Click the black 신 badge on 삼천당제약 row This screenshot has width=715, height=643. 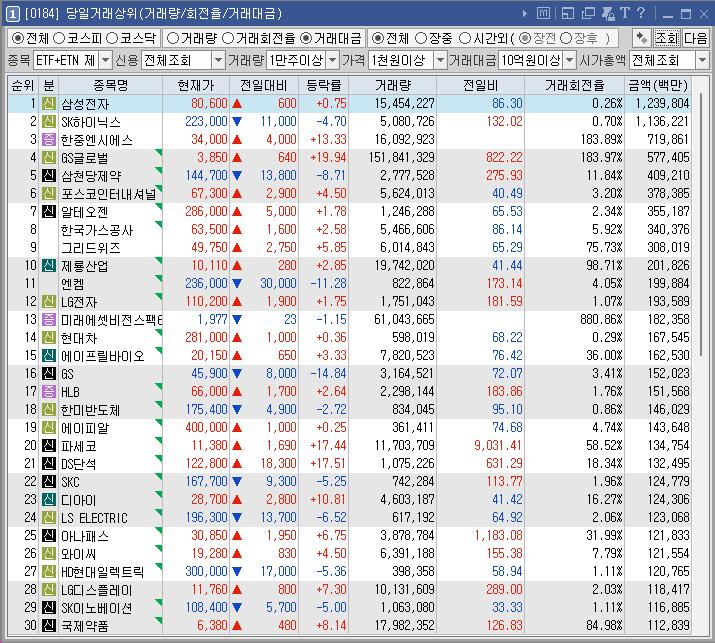(x=49, y=176)
